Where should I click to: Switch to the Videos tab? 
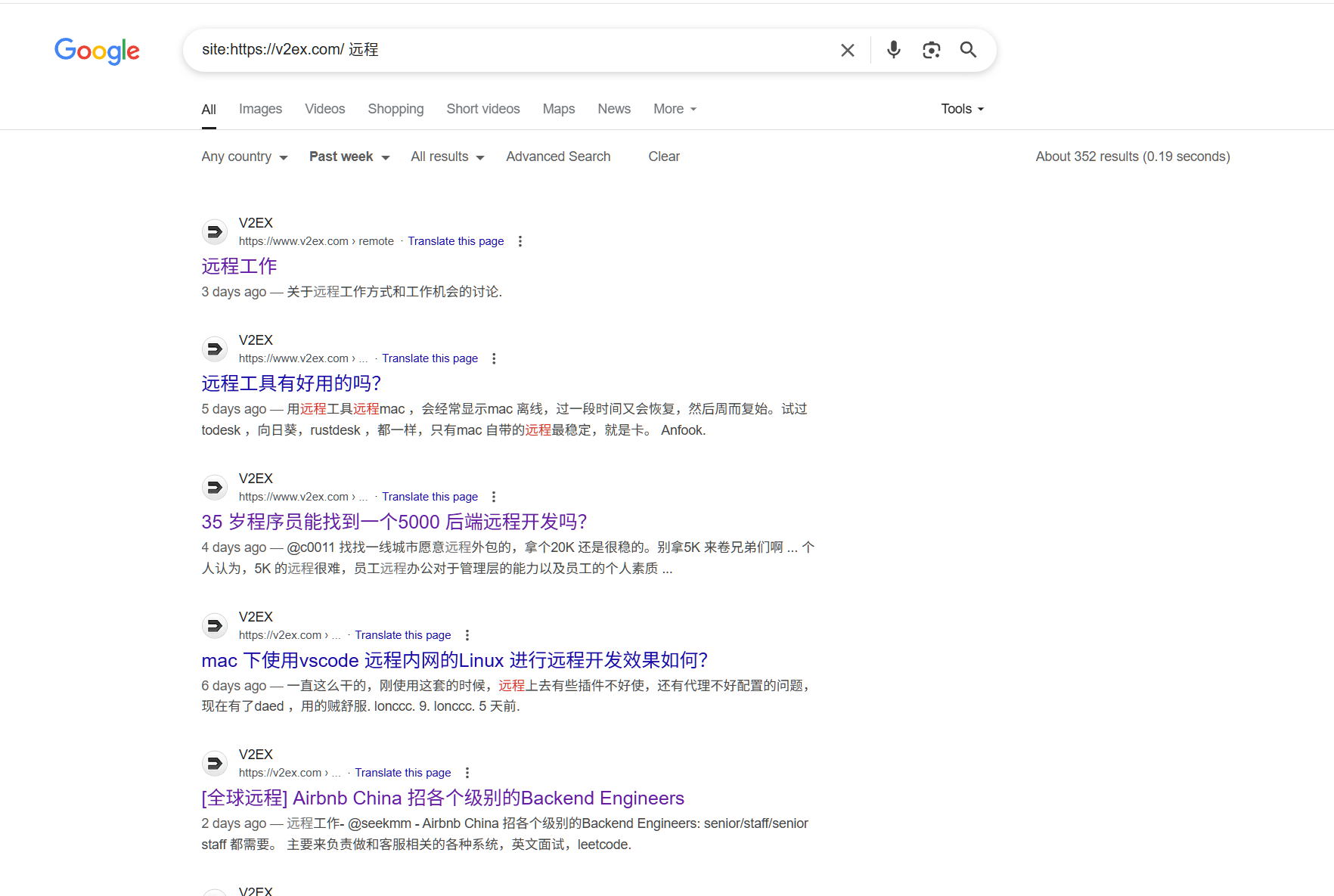click(324, 109)
